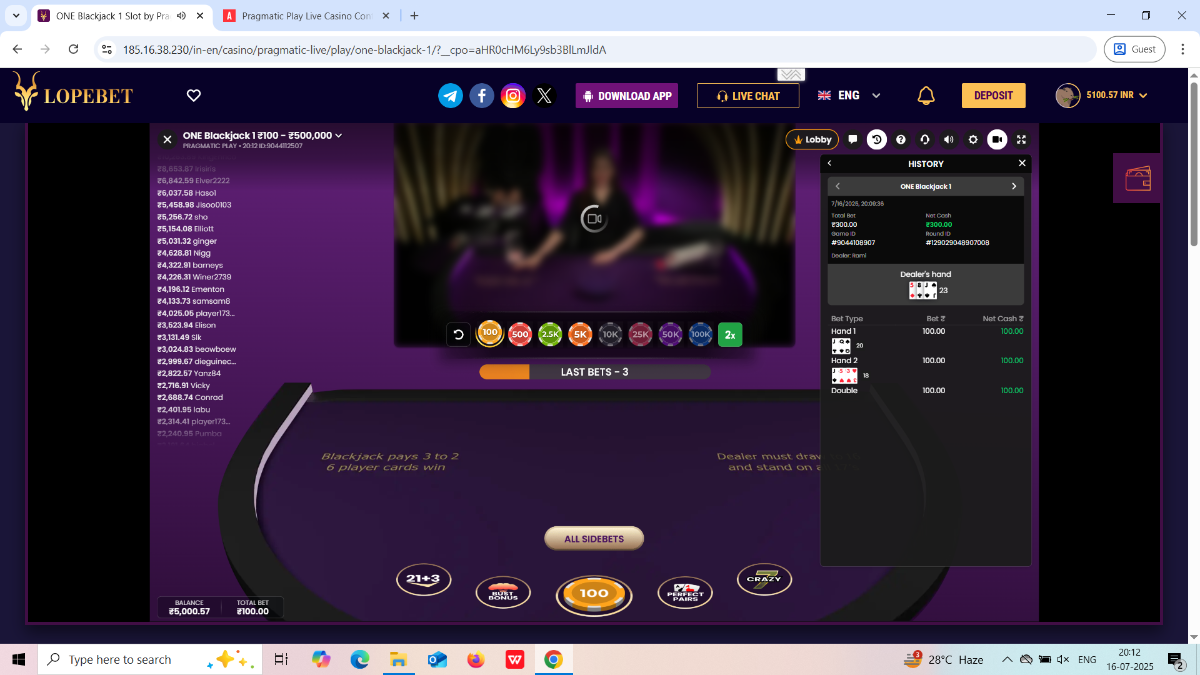The height and width of the screenshot is (675, 1200).
Task: Click the video loading camera icon
Action: (x=594, y=218)
